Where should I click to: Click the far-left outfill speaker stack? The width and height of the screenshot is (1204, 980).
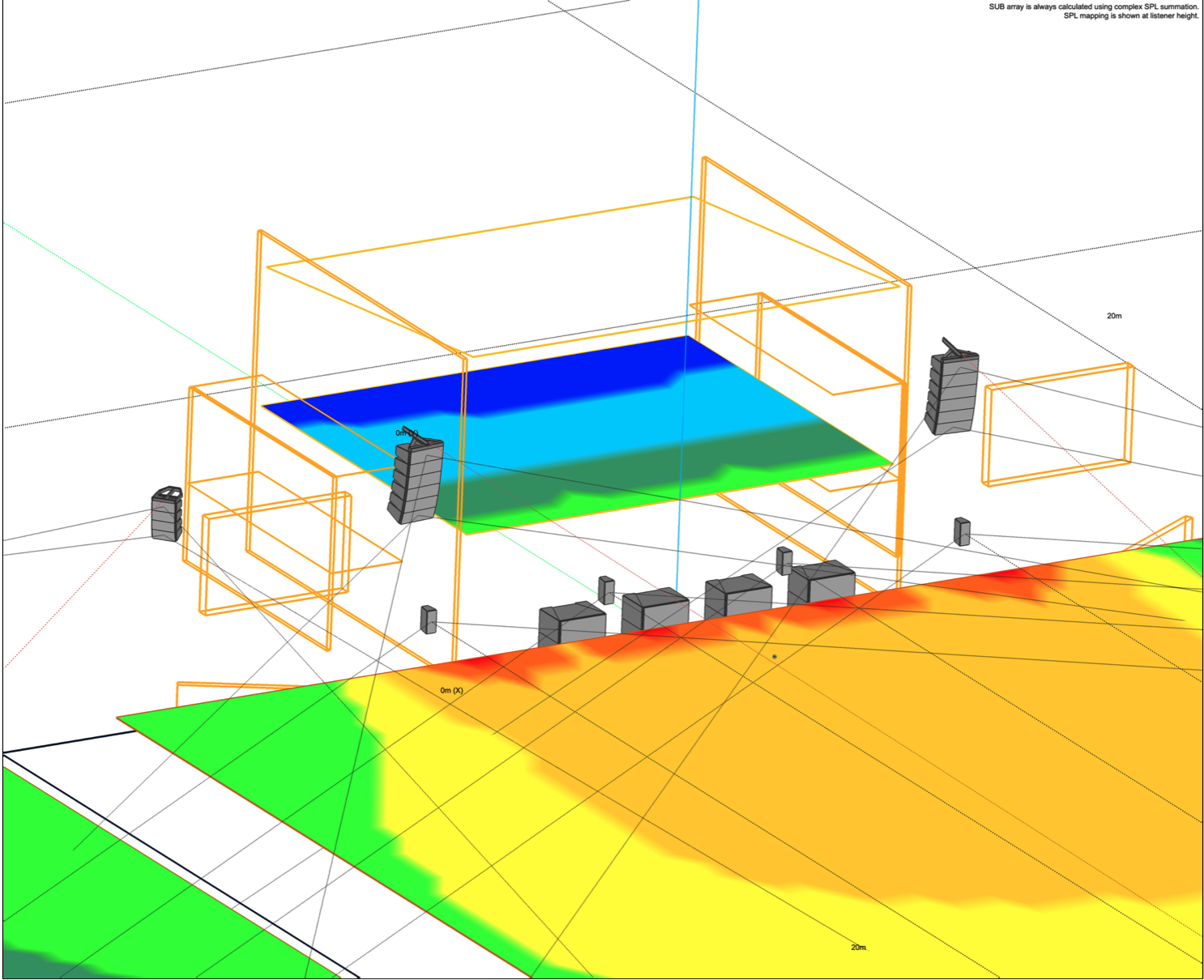[167, 515]
